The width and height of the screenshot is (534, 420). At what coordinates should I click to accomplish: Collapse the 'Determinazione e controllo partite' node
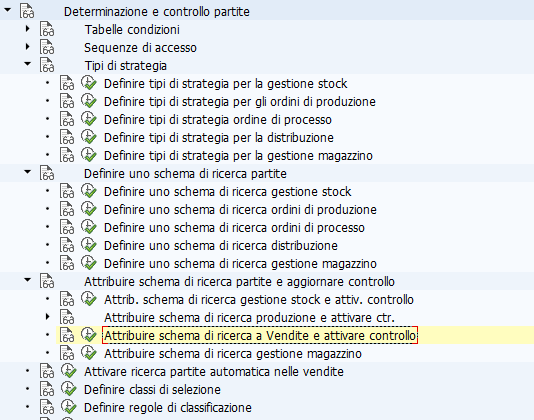click(x=7, y=10)
